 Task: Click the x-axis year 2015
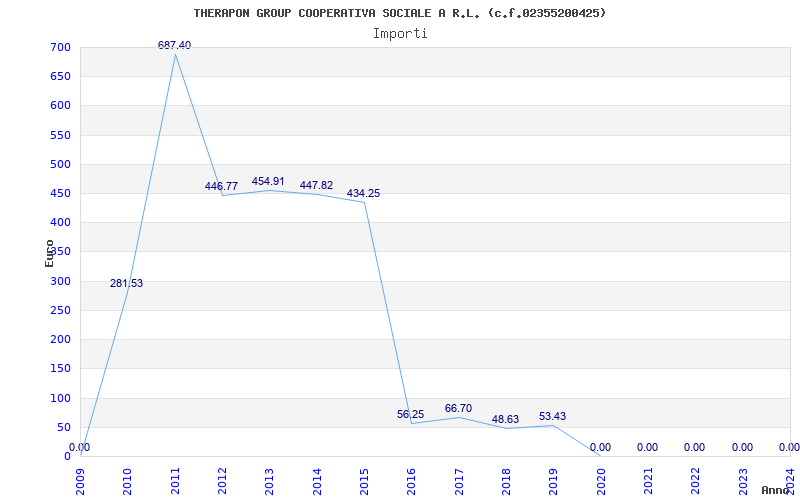(365, 482)
